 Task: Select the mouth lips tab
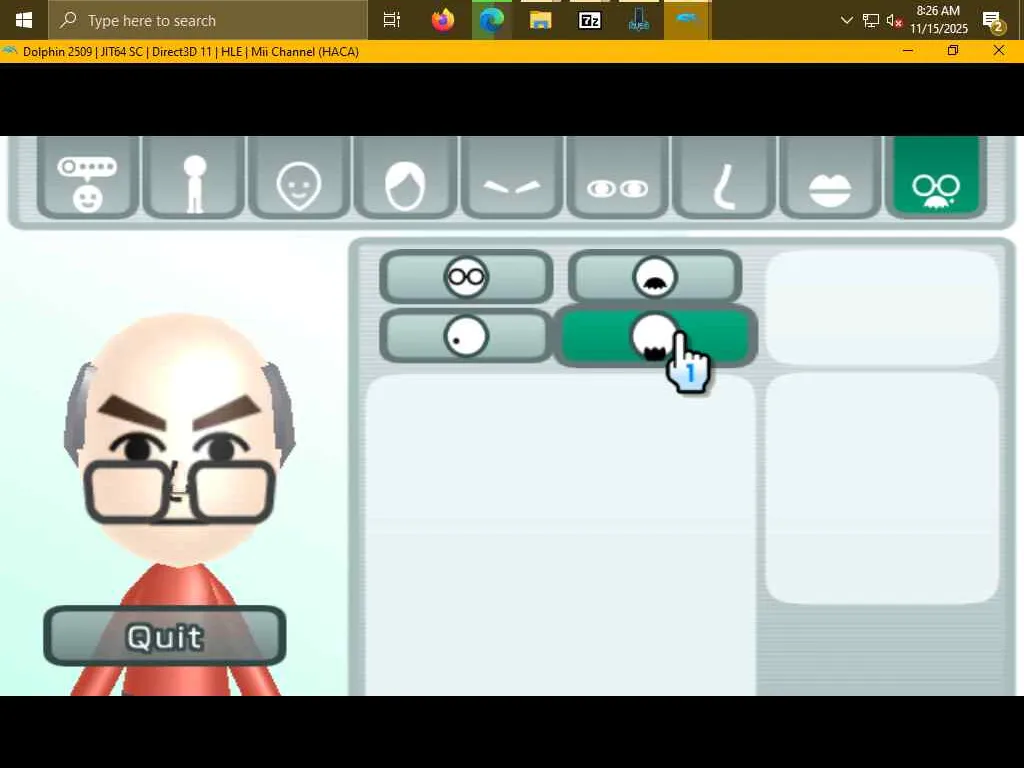click(830, 176)
